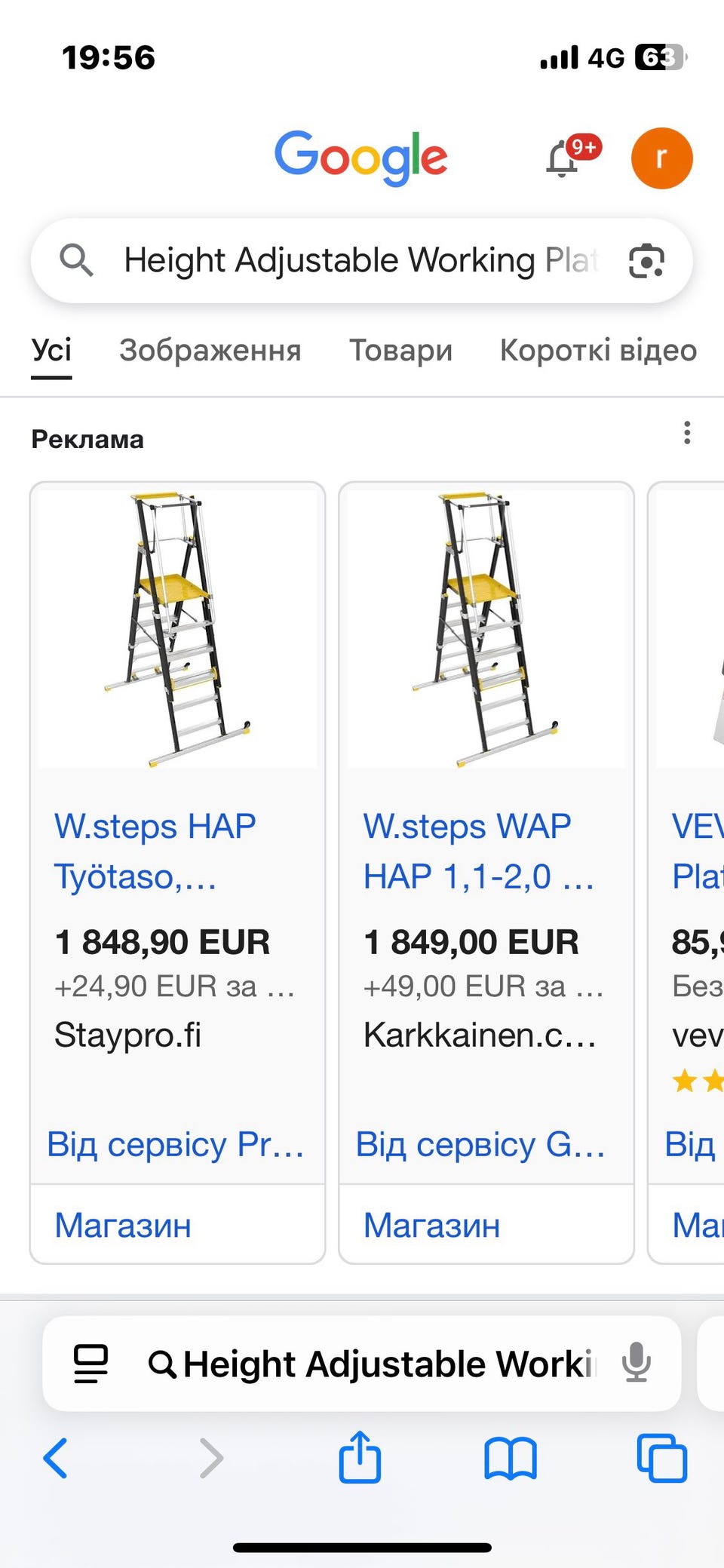Tap the search magnifier icon
This screenshot has height=1568, width=724.
tap(76, 261)
